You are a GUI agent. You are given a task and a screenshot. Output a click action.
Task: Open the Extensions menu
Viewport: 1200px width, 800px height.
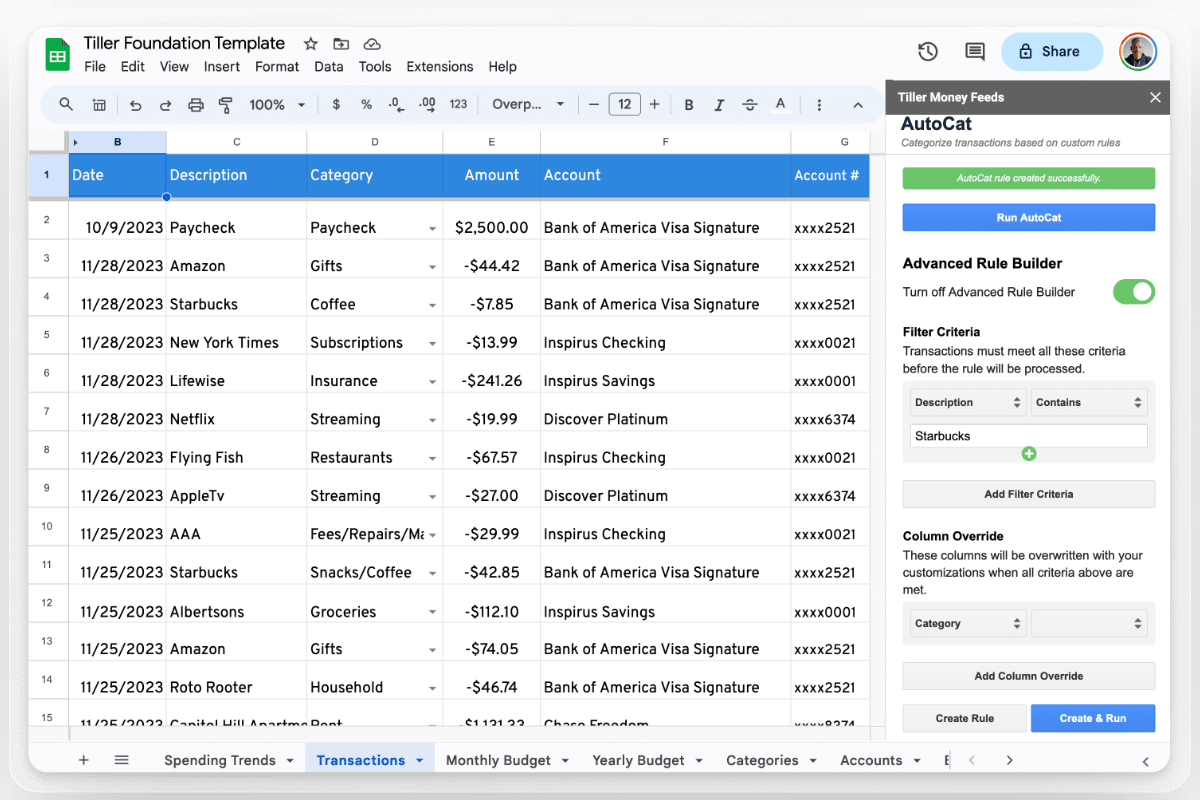[439, 67]
